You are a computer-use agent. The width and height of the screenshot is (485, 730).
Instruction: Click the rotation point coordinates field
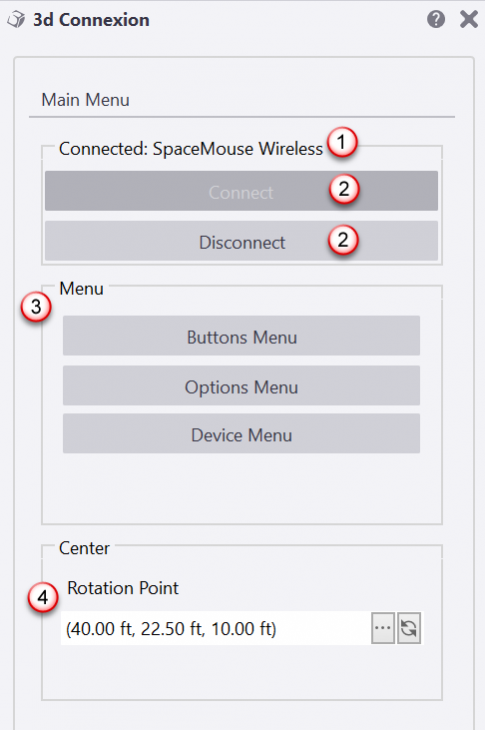[216, 628]
